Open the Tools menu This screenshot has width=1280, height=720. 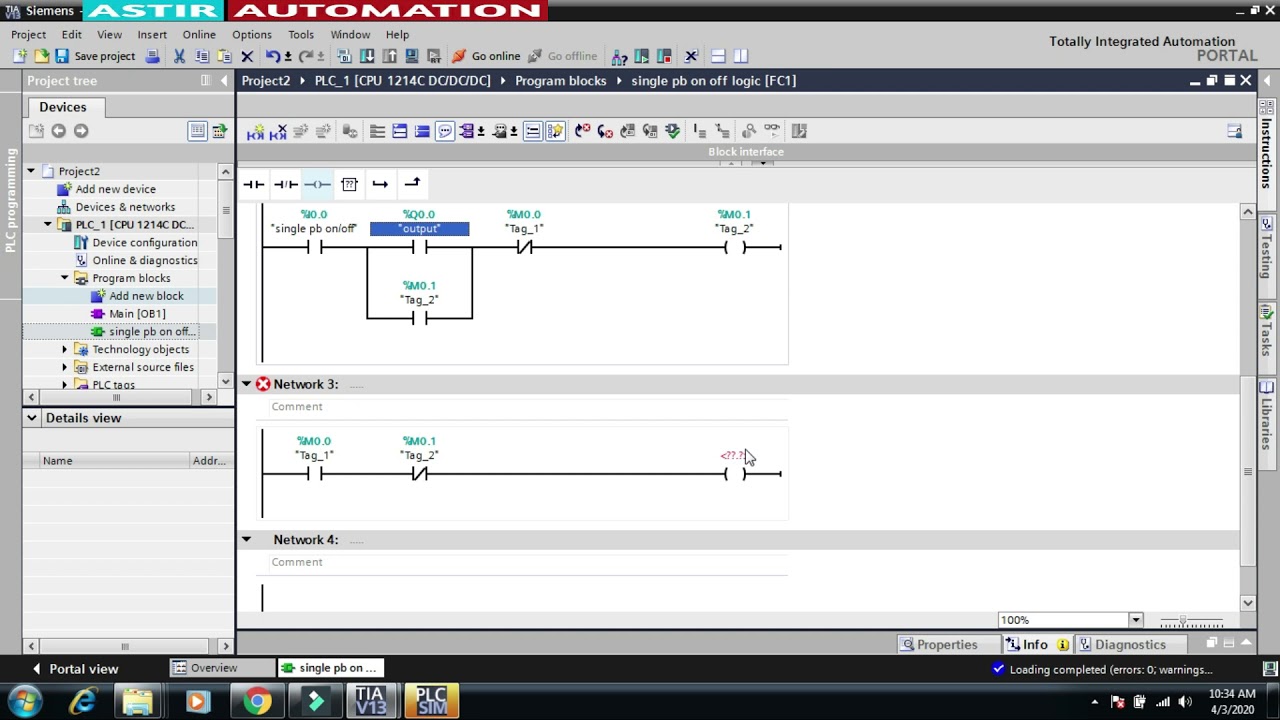(x=301, y=34)
